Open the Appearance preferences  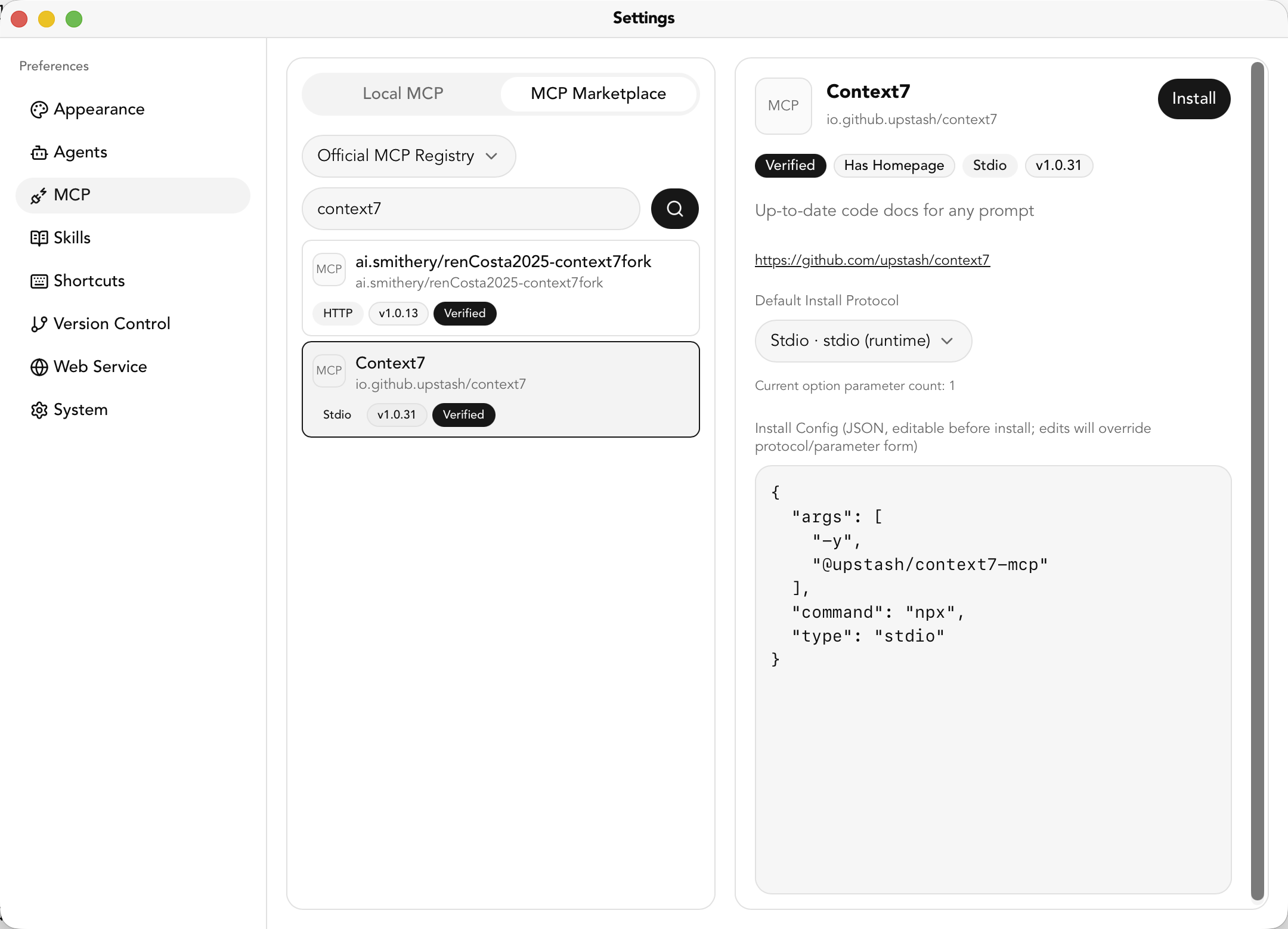[132, 110]
